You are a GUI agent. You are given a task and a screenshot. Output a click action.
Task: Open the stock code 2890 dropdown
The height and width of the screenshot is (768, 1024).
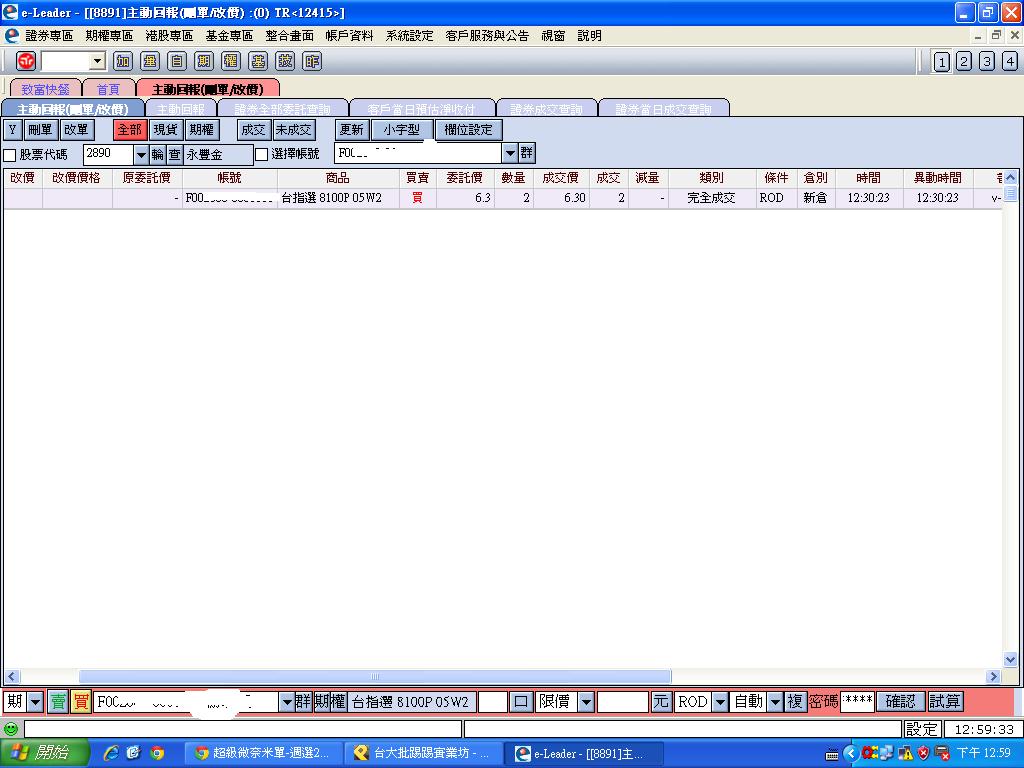(141, 155)
